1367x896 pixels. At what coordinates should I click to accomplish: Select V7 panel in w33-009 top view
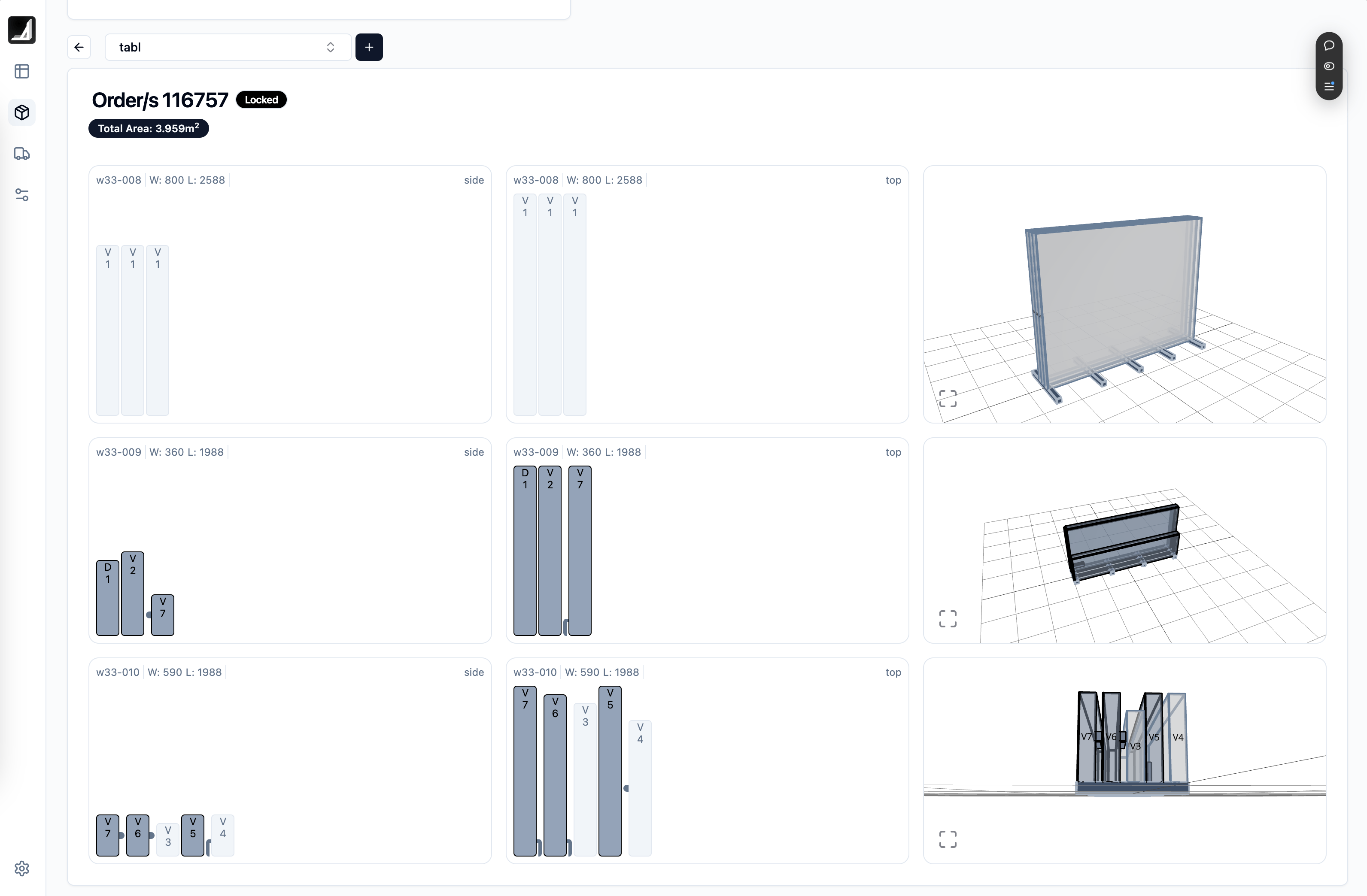pos(580,551)
